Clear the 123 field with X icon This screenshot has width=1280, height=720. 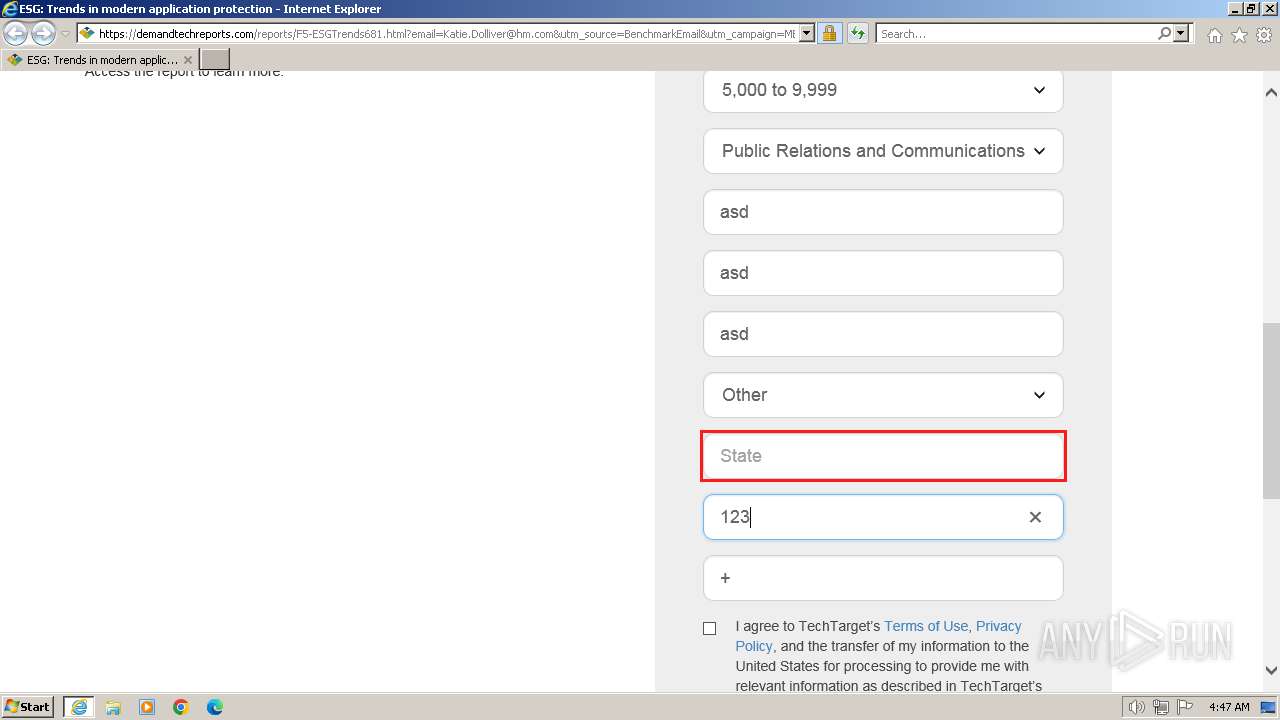tap(1035, 517)
